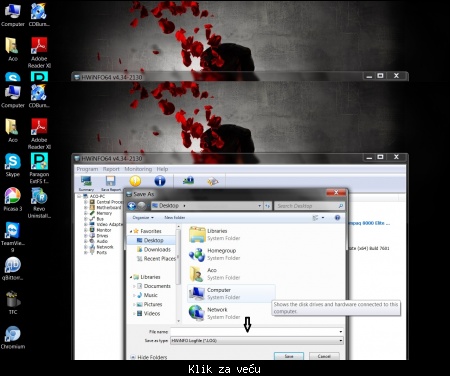The width and height of the screenshot is (450, 376).
Task: Click Hide Folders in Save As
Action: (x=152, y=357)
